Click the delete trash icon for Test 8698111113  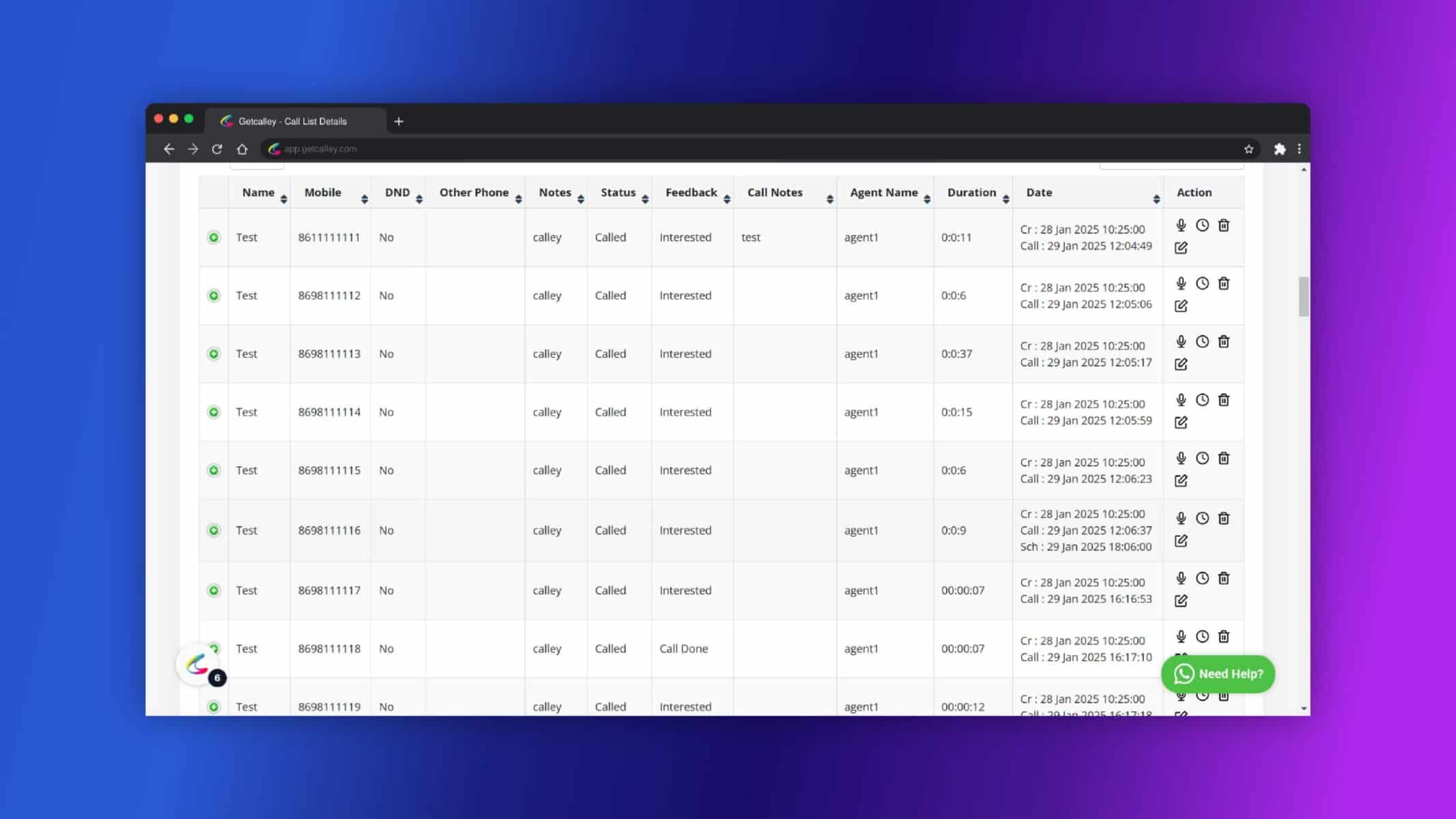[x=1223, y=341]
